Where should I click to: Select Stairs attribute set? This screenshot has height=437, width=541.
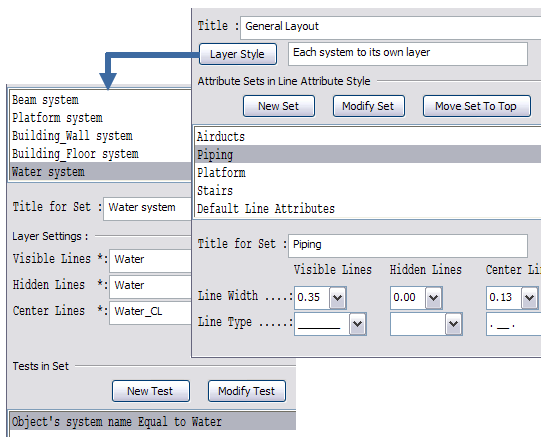click(368, 190)
